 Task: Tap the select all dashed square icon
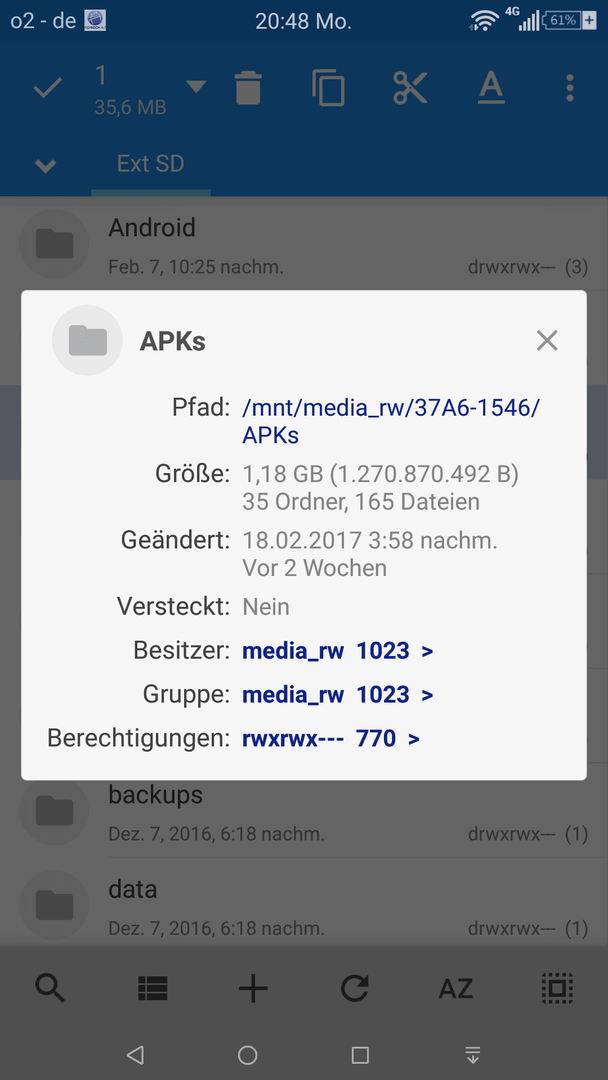(557, 989)
